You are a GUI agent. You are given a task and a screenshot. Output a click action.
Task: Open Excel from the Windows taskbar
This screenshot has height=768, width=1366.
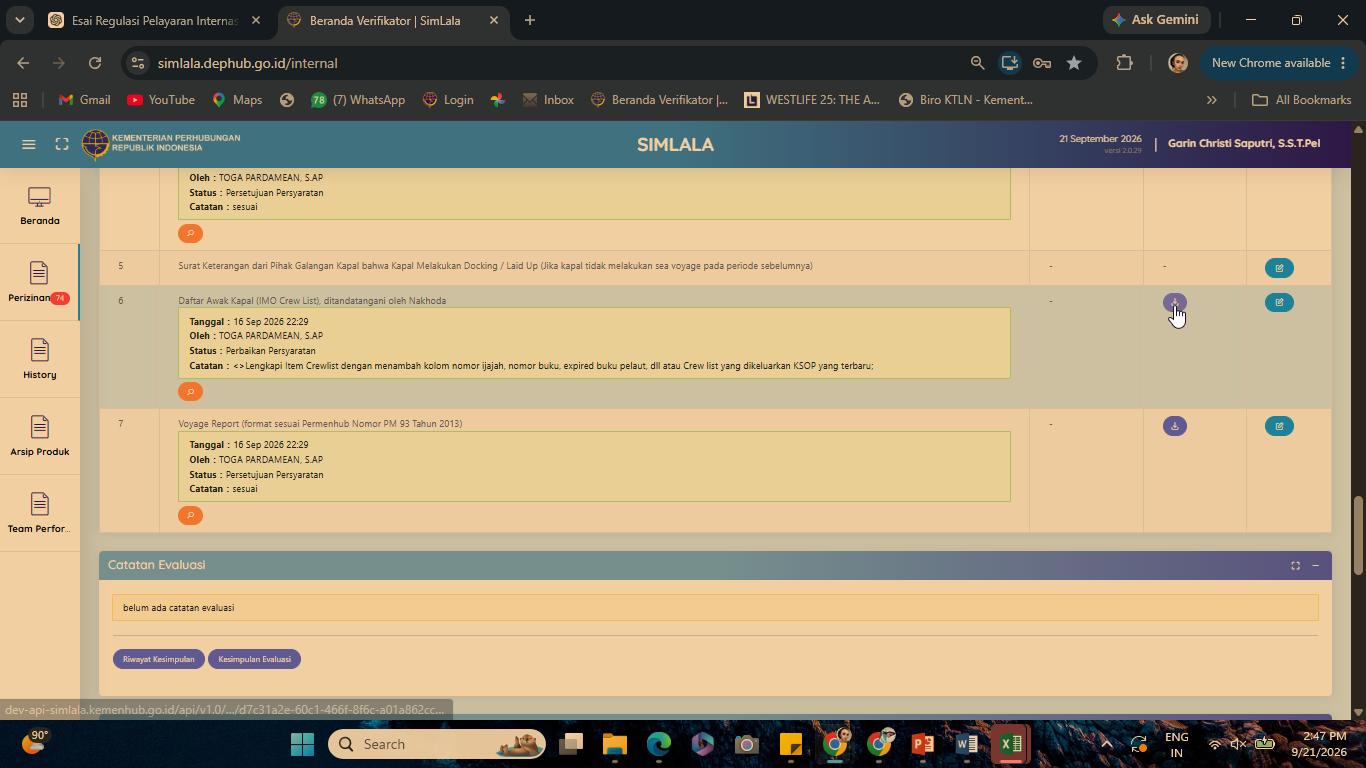pos(1010,744)
